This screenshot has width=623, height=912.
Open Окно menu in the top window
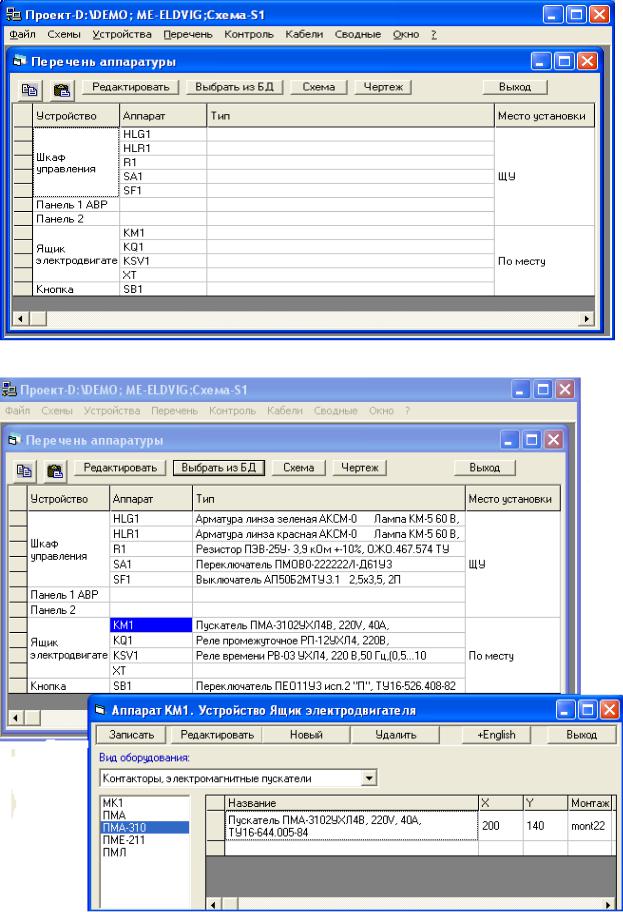click(406, 34)
